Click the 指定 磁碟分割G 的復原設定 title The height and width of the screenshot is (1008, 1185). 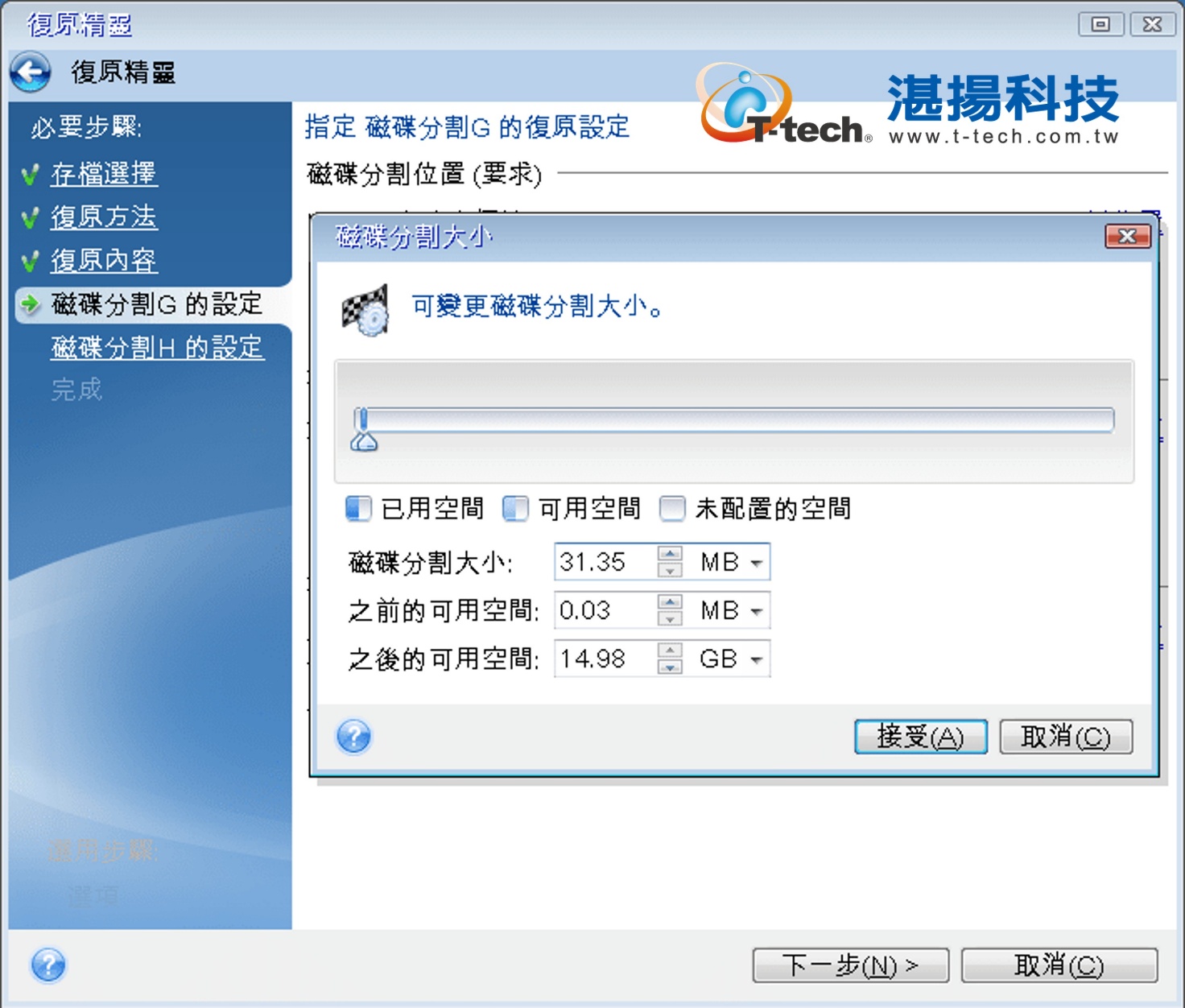click(467, 127)
